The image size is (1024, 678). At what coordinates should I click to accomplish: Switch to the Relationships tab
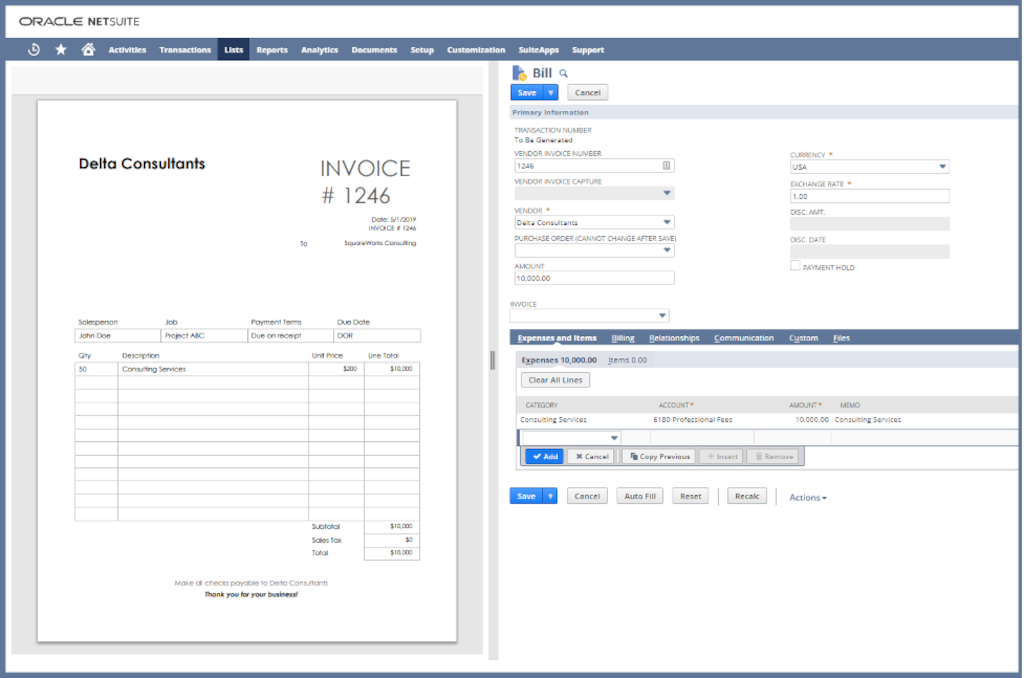click(674, 338)
